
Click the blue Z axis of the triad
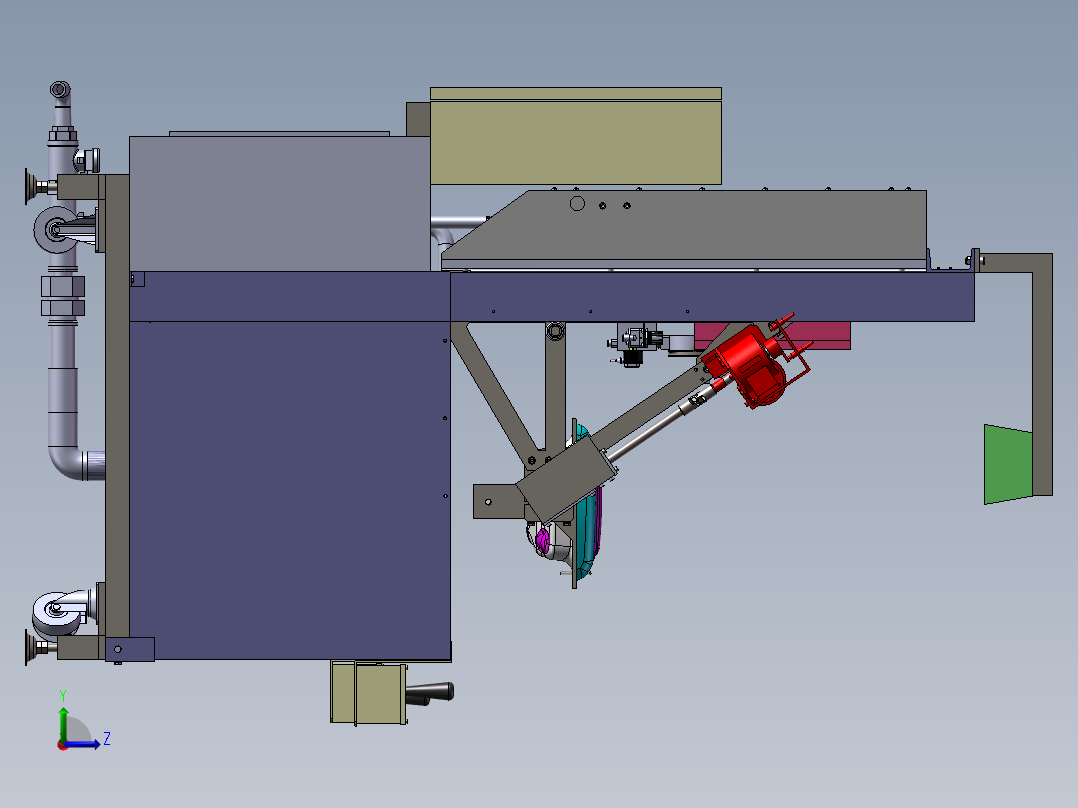pyautogui.click(x=84, y=744)
